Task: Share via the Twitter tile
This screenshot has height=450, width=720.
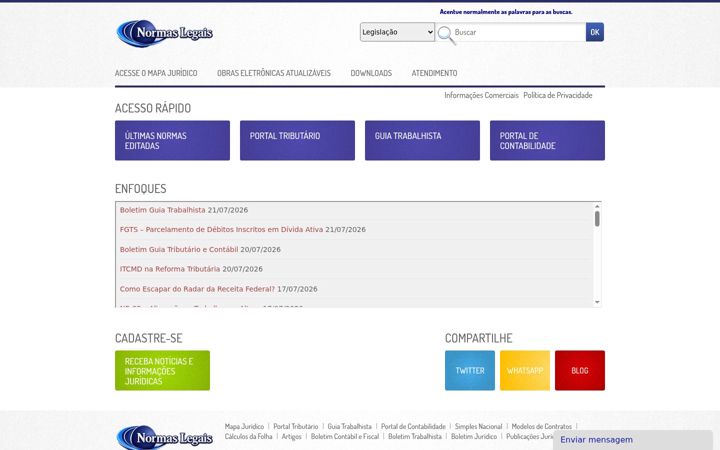Action: [470, 371]
